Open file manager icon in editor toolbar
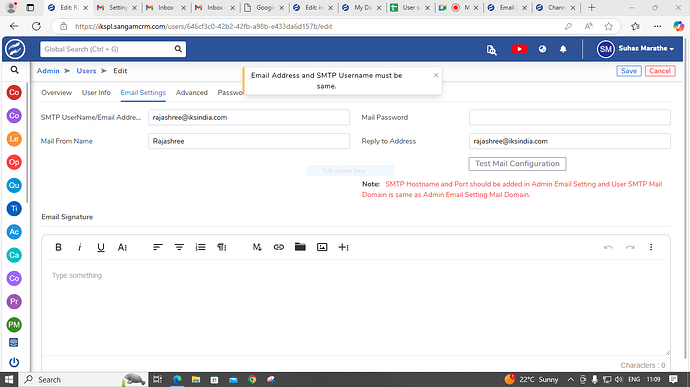This screenshot has width=690, height=387. point(300,247)
